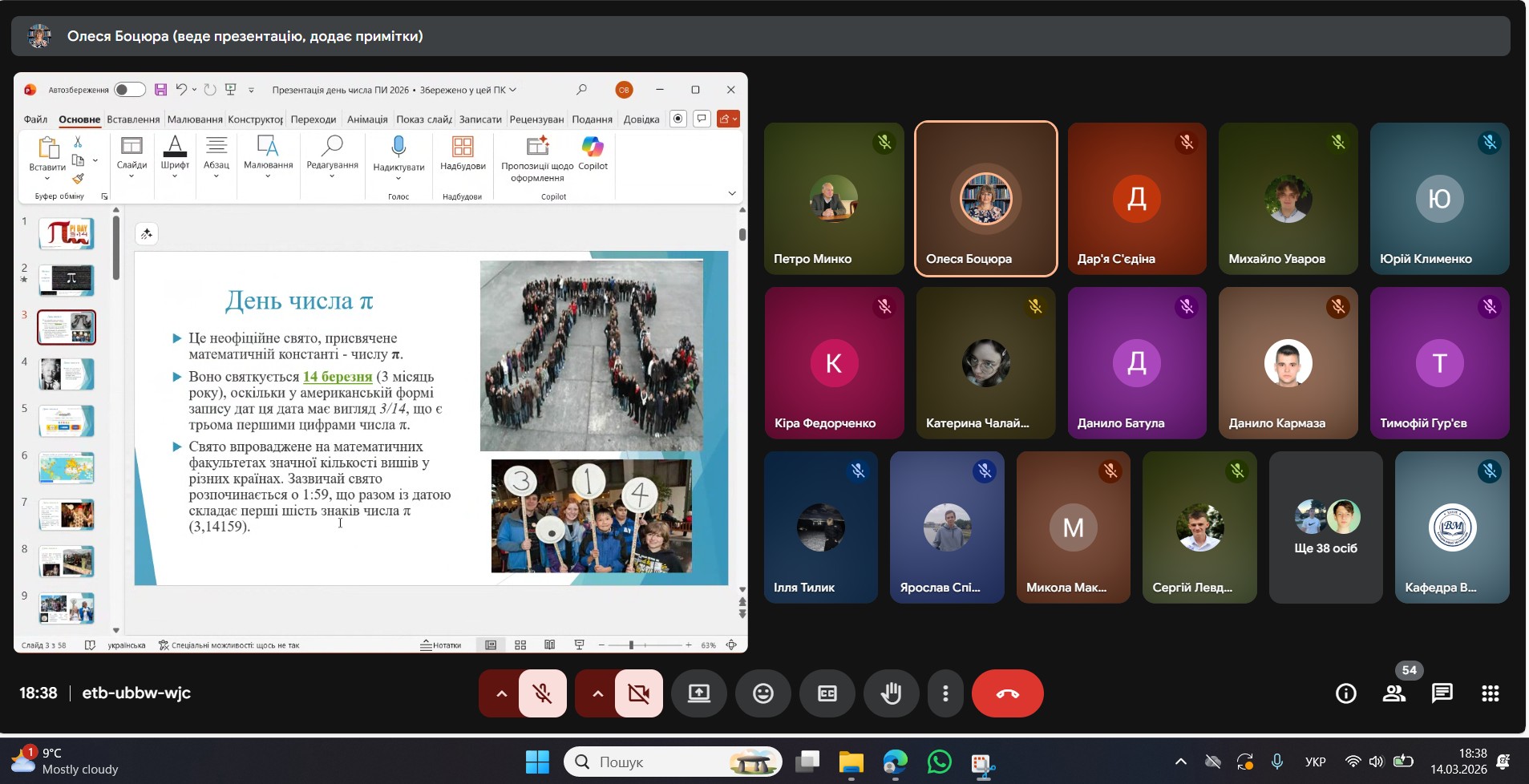Select slide 6 thumbnail with map
Viewport: 1529px width, 784px height.
(x=67, y=467)
